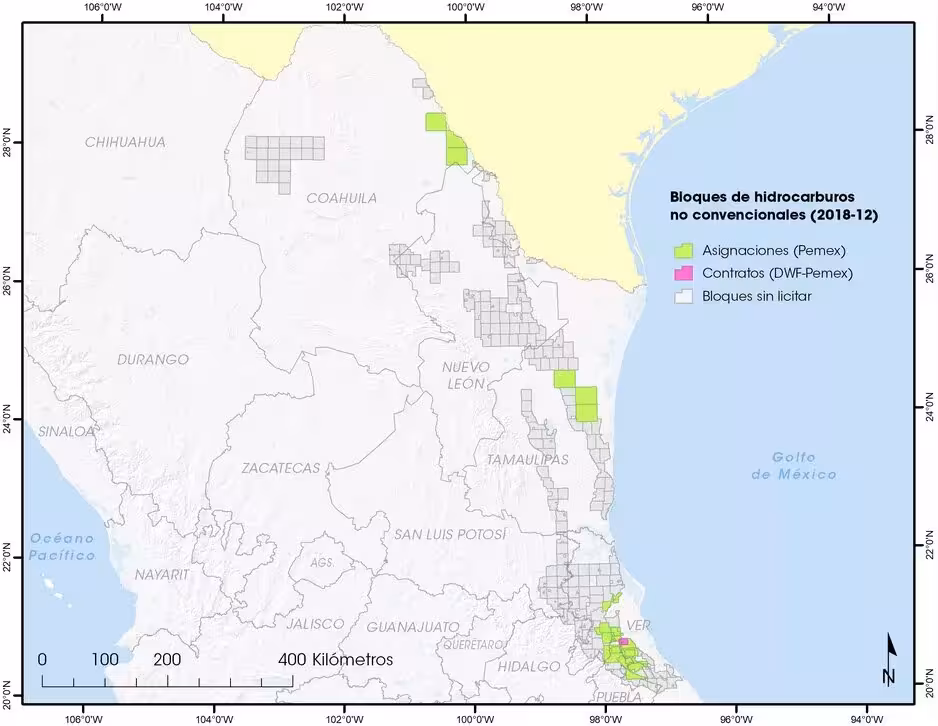Click the 400 Kilómetros scale bar text

[x=336, y=660]
